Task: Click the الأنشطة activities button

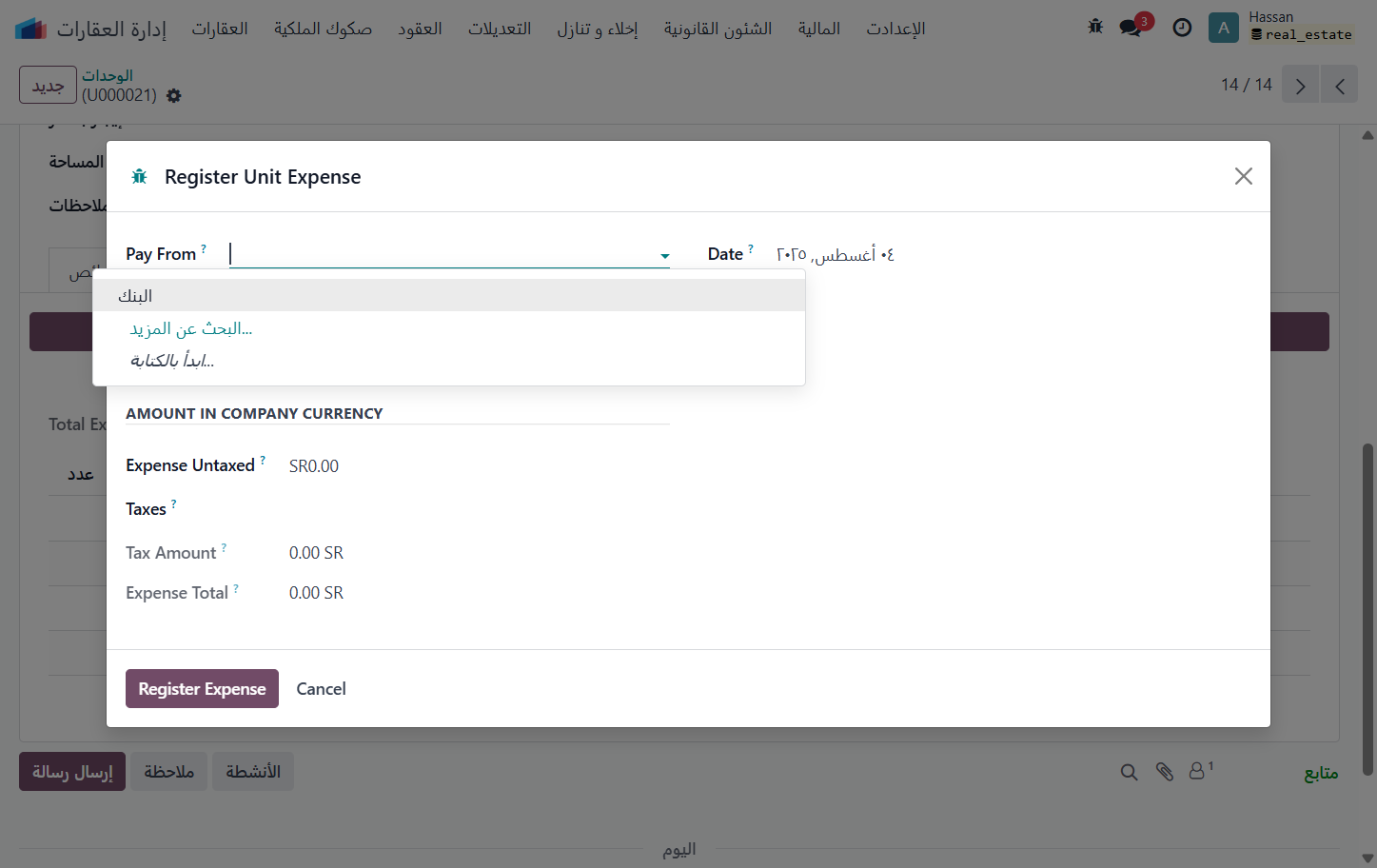Action: [x=253, y=771]
